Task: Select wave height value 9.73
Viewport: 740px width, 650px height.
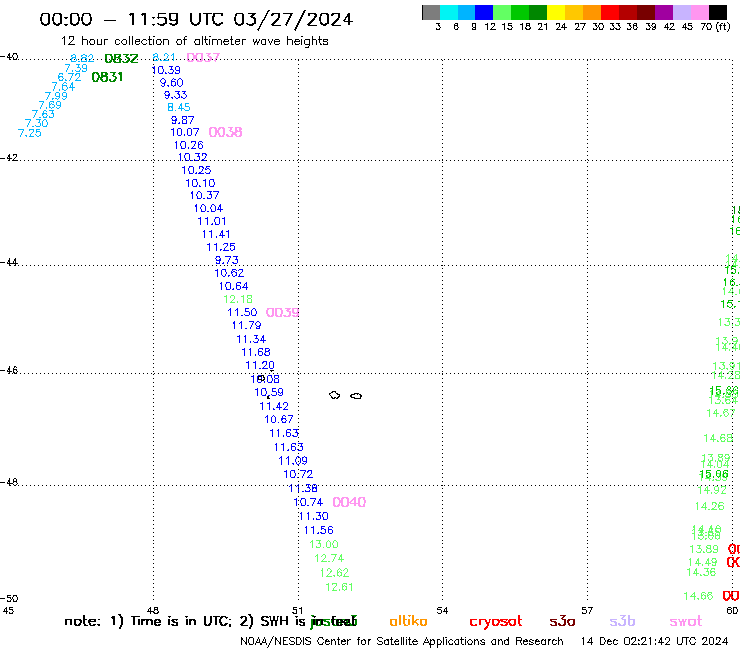Action: [227, 260]
